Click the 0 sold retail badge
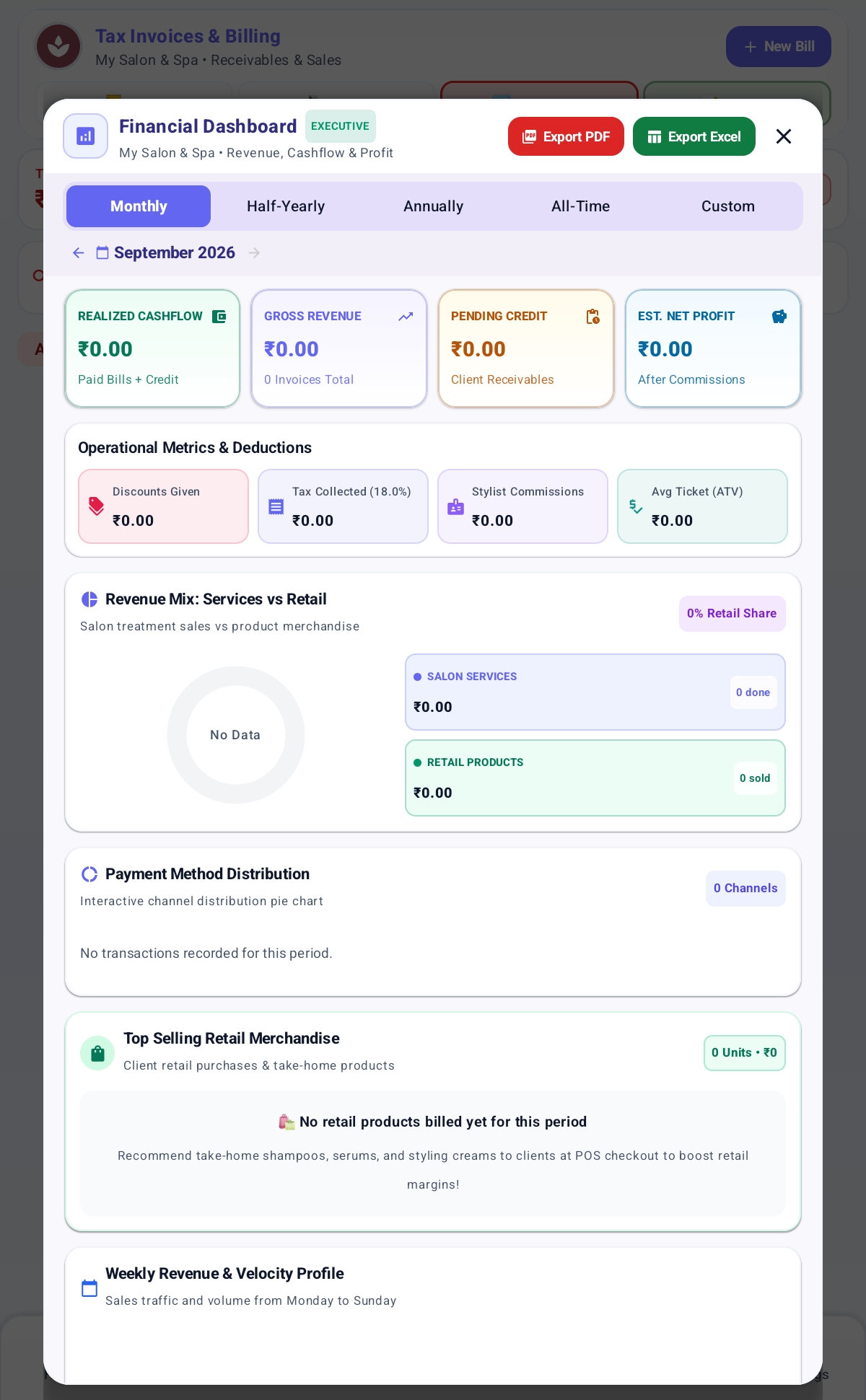Image resolution: width=866 pixels, height=1400 pixels. 755,778
